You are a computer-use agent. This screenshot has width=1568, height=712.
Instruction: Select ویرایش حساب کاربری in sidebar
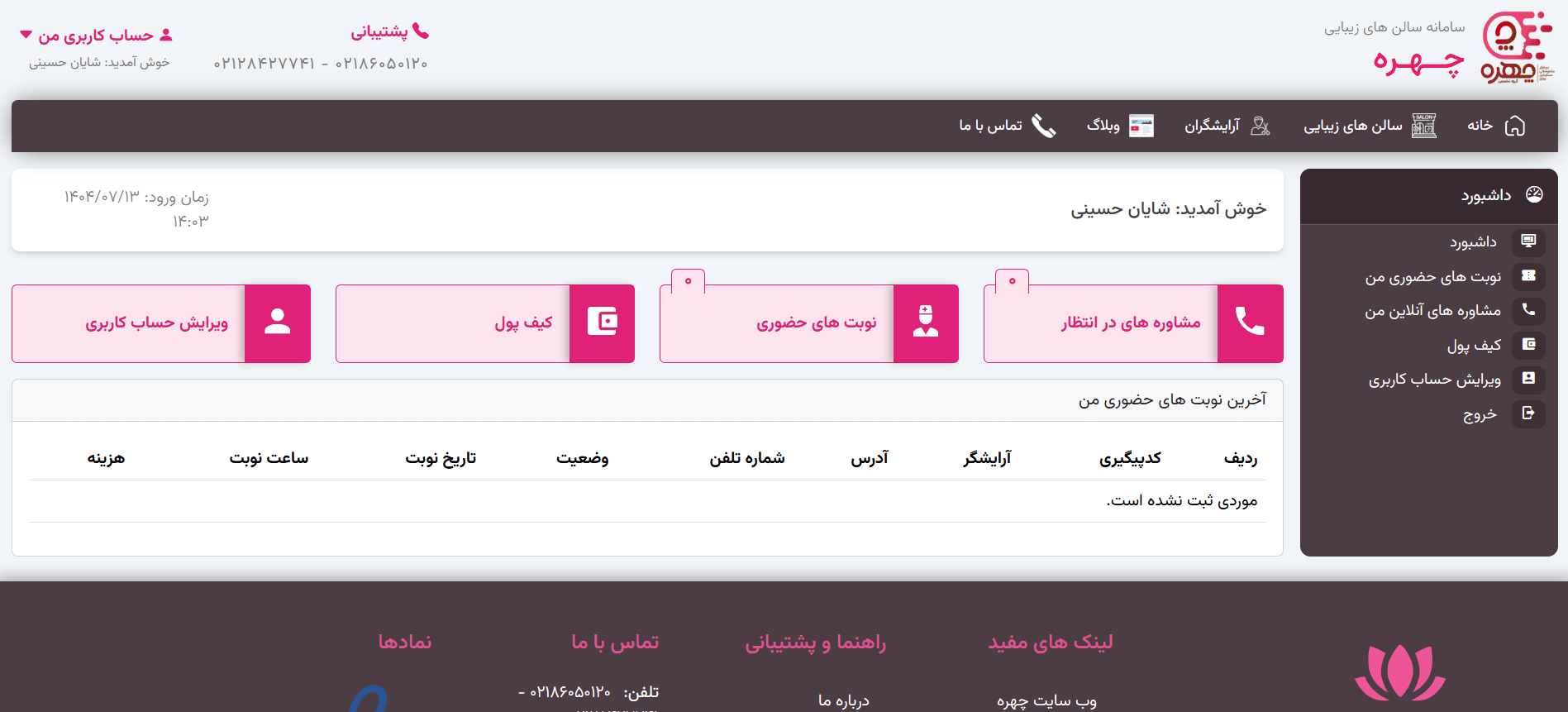pyautogui.click(x=1434, y=380)
